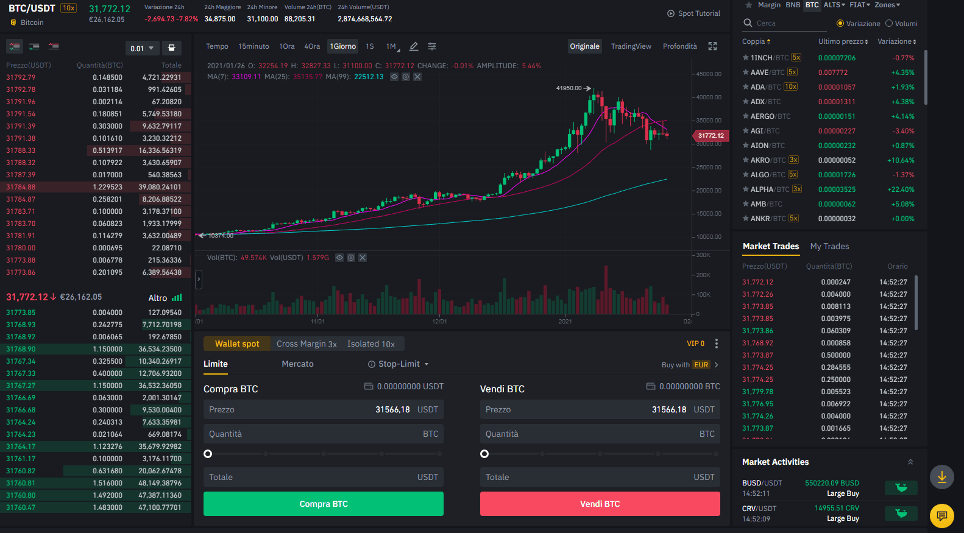Click wallet icon above Compra BTC balance

click(368, 387)
